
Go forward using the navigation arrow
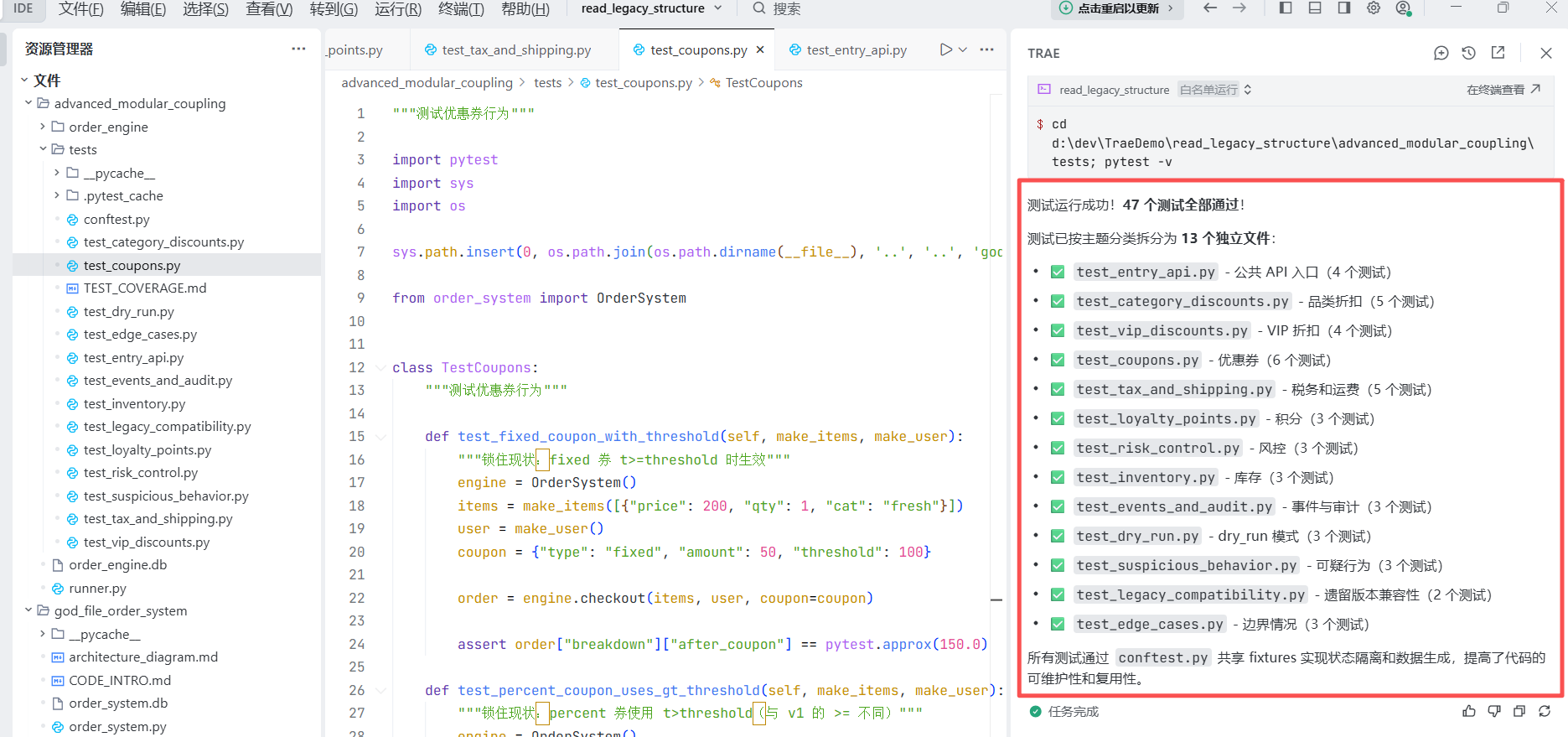click(1239, 8)
